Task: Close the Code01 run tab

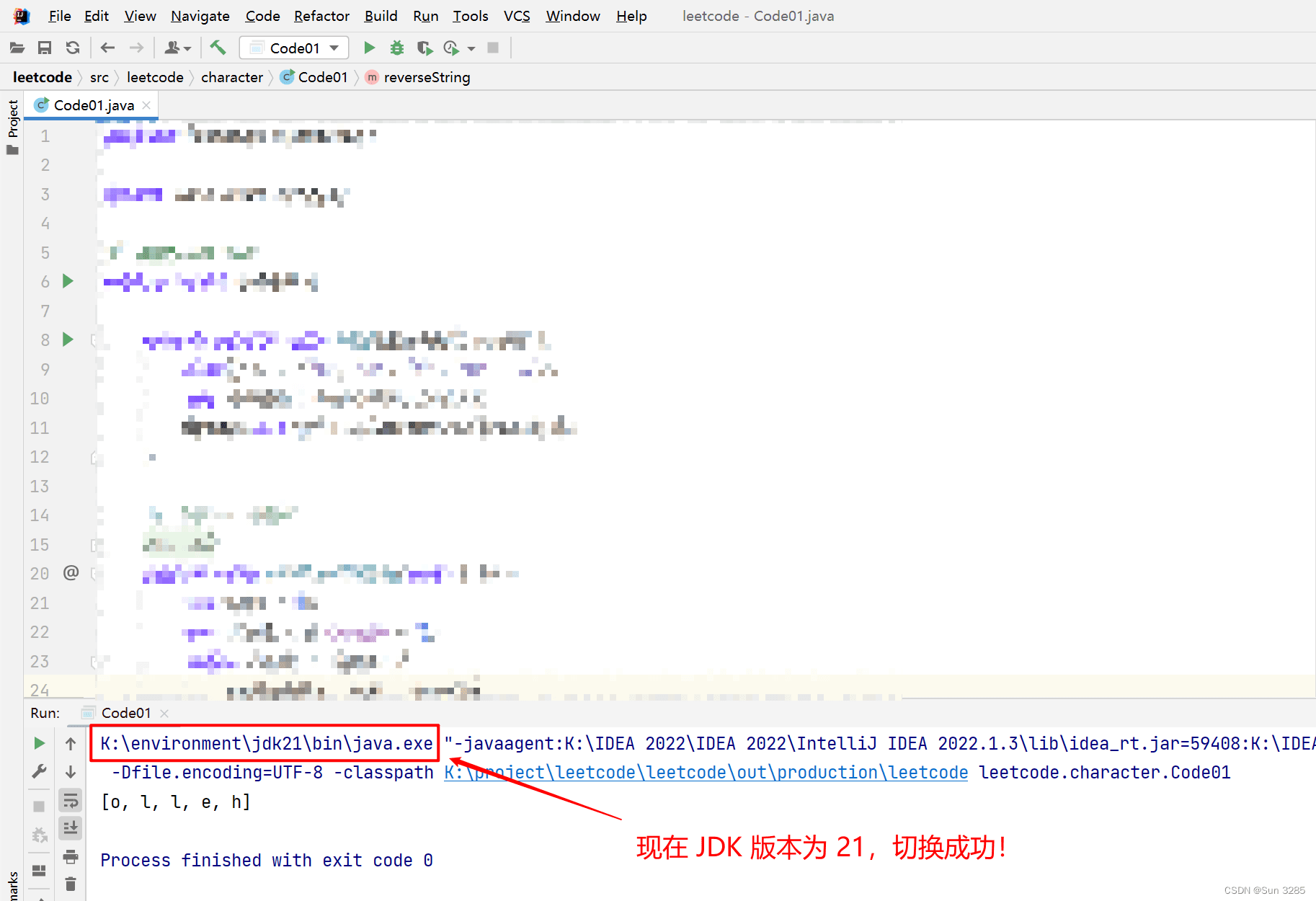Action: coord(164,714)
